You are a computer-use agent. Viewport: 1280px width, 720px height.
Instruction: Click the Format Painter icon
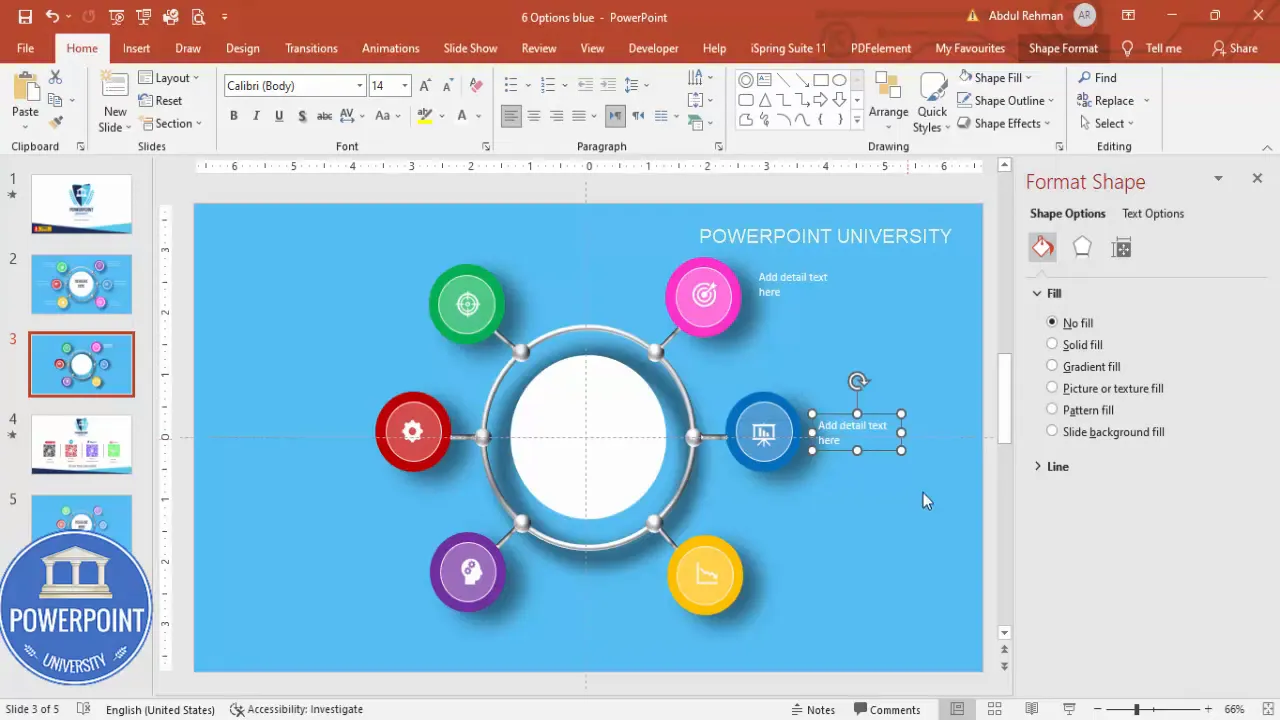56,122
